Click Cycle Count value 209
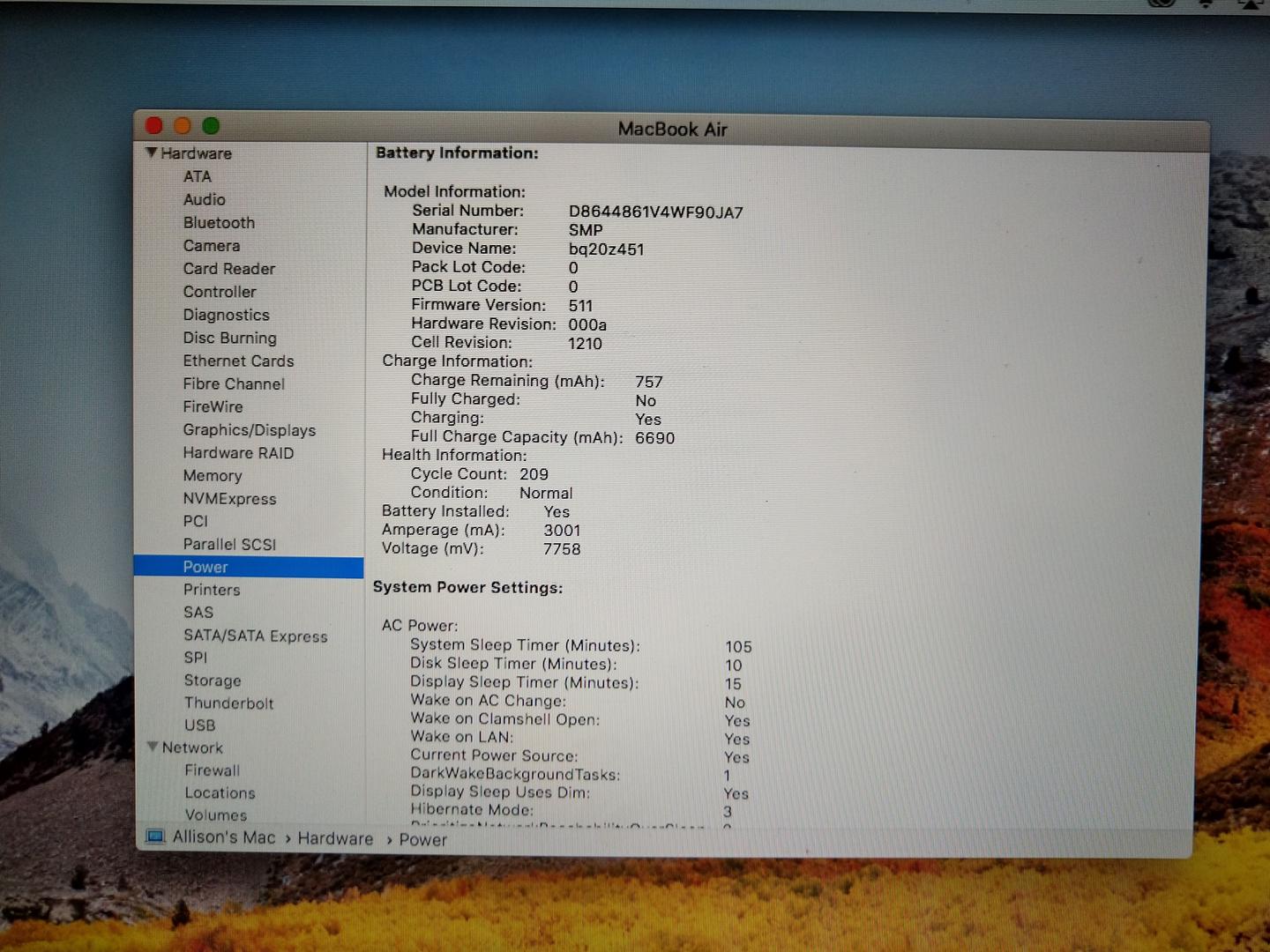1270x952 pixels. [534, 474]
